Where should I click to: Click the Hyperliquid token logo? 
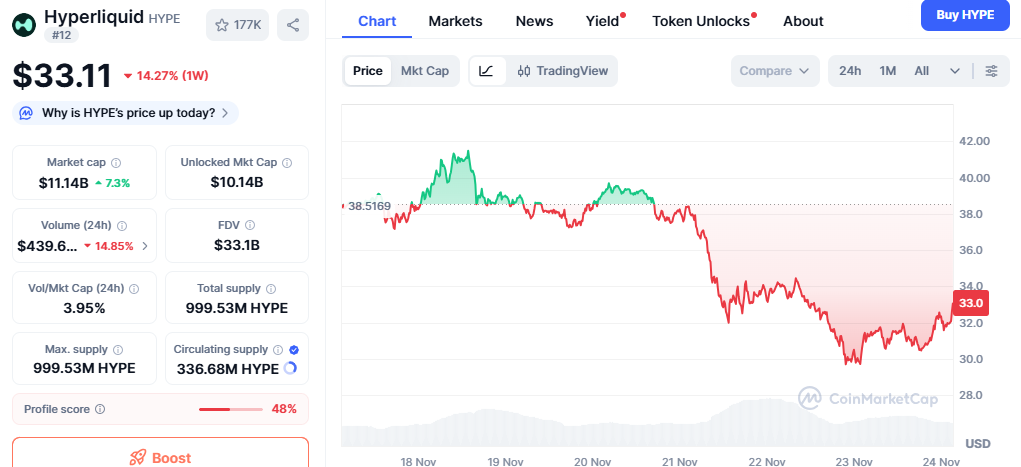pos(25,21)
